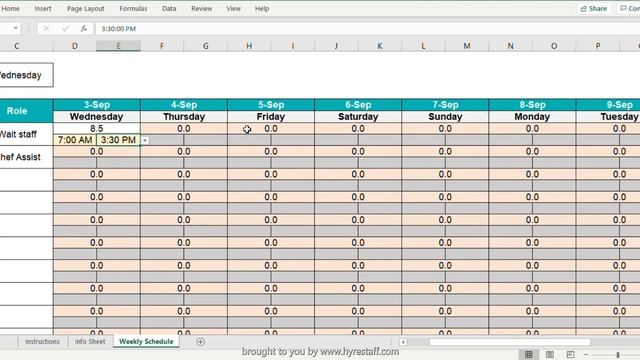Click the 6-Sep date header

(x=358, y=105)
